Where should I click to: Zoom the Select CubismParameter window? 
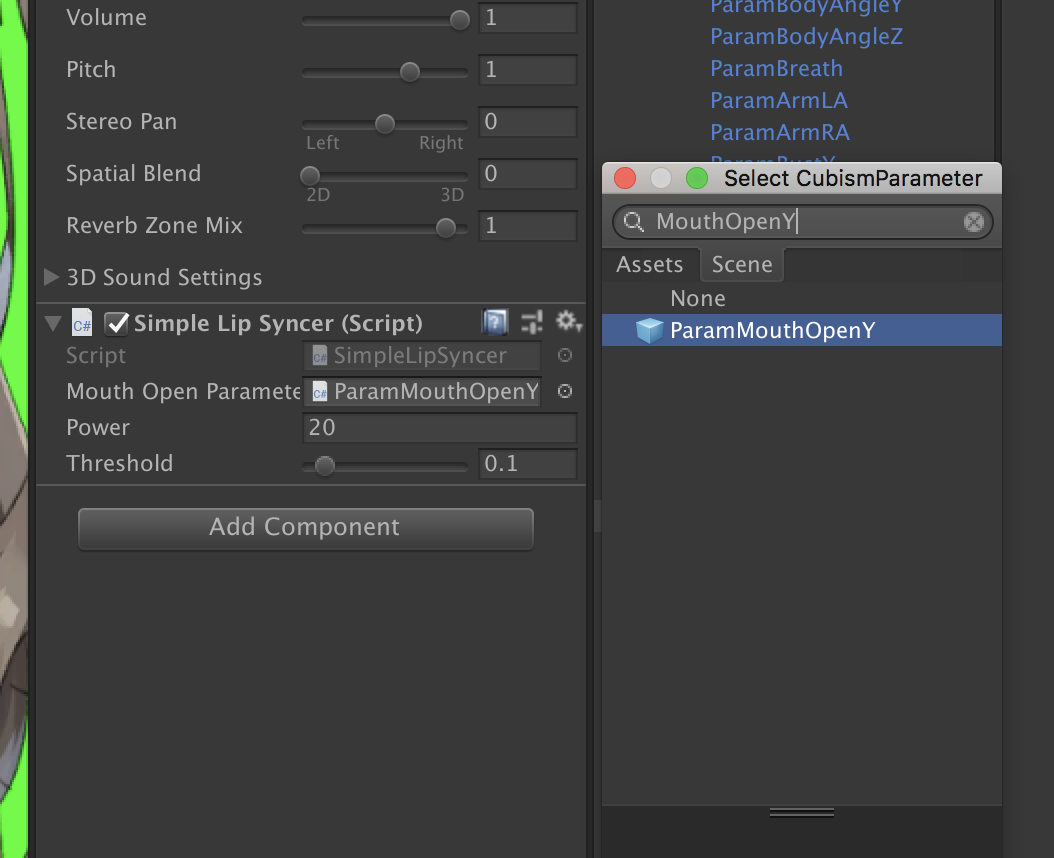click(697, 178)
